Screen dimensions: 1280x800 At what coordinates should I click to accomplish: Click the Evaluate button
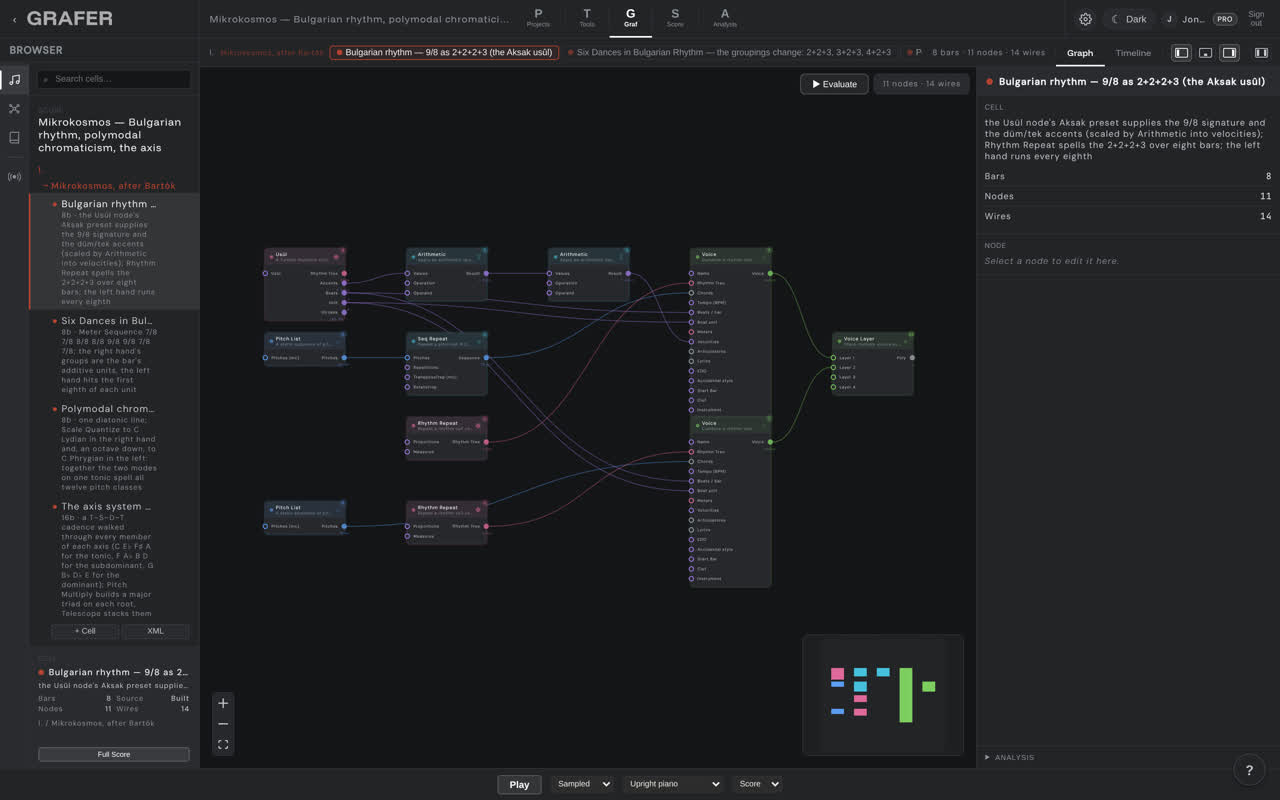[834, 84]
